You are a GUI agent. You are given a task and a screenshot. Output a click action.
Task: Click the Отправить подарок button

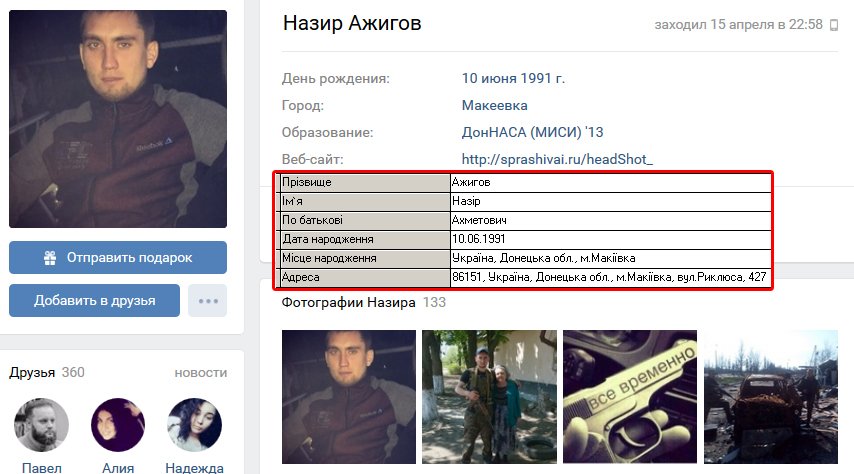[118, 258]
